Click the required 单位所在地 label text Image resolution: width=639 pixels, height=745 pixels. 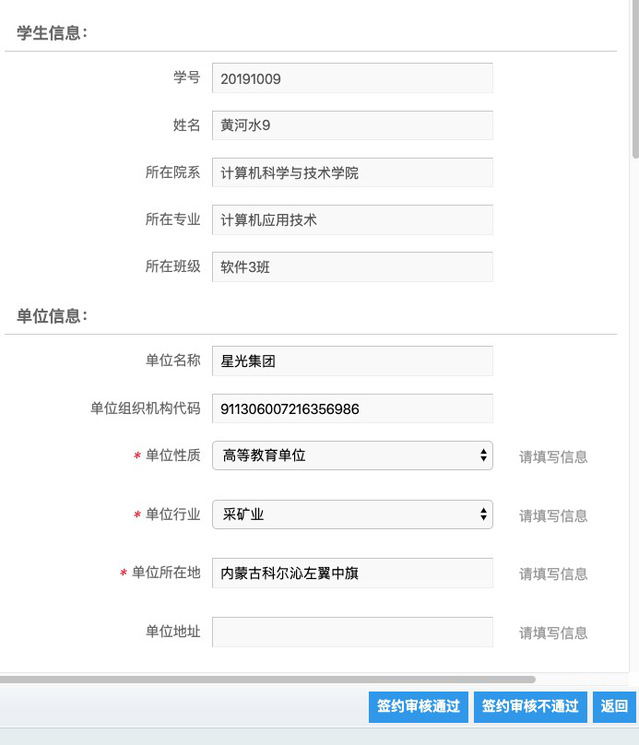(x=166, y=573)
